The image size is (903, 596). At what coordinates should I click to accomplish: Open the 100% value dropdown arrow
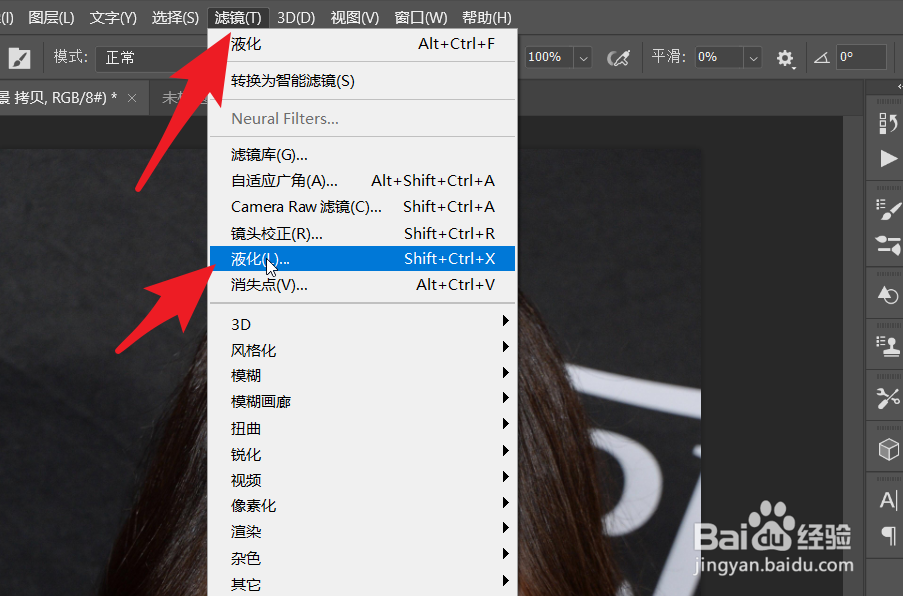coord(583,58)
